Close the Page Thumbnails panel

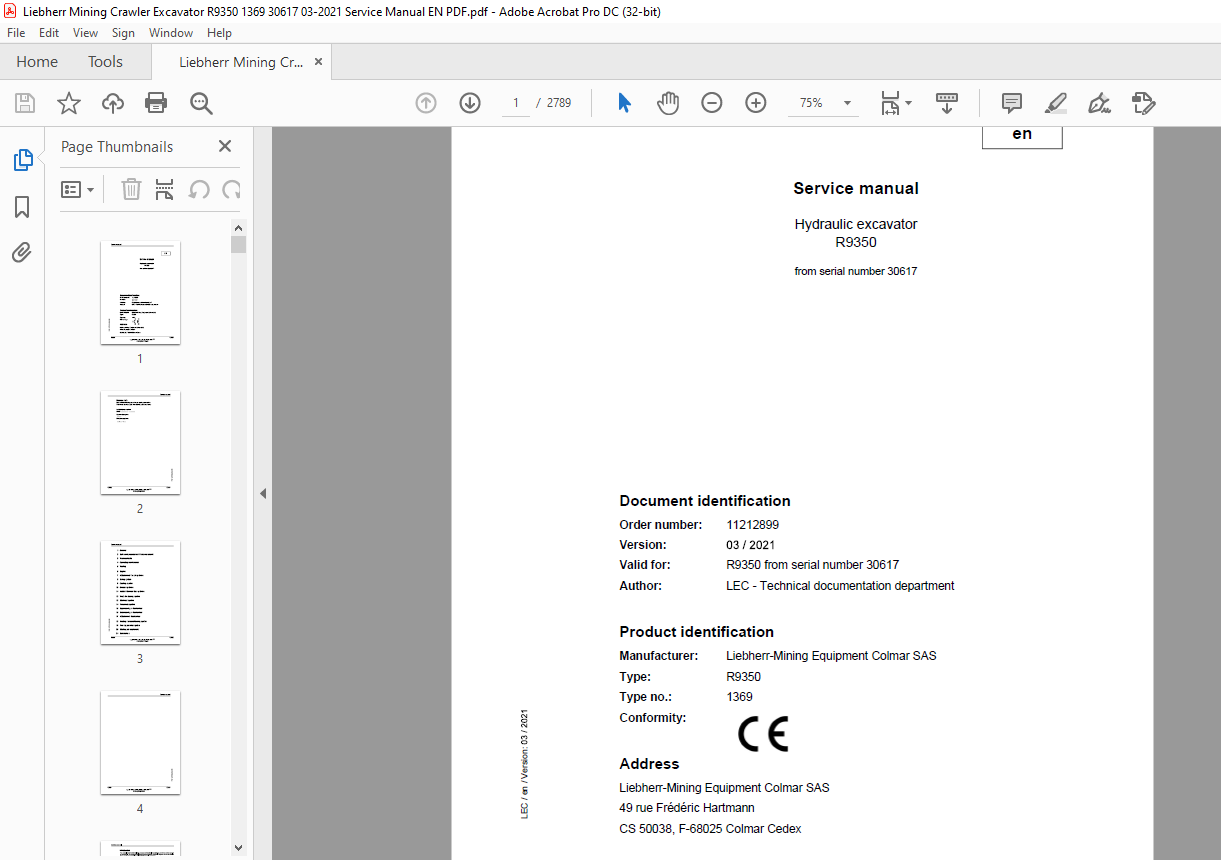pyautogui.click(x=225, y=146)
